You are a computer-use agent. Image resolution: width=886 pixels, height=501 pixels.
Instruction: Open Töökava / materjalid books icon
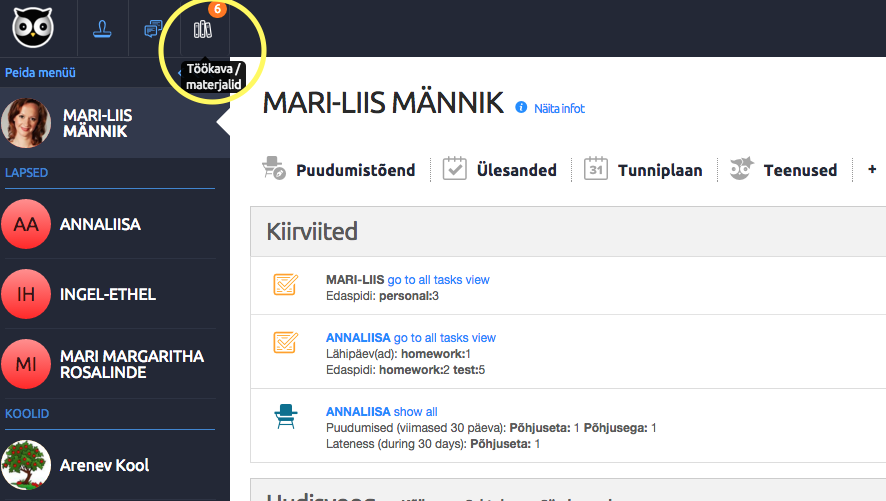[x=203, y=28]
